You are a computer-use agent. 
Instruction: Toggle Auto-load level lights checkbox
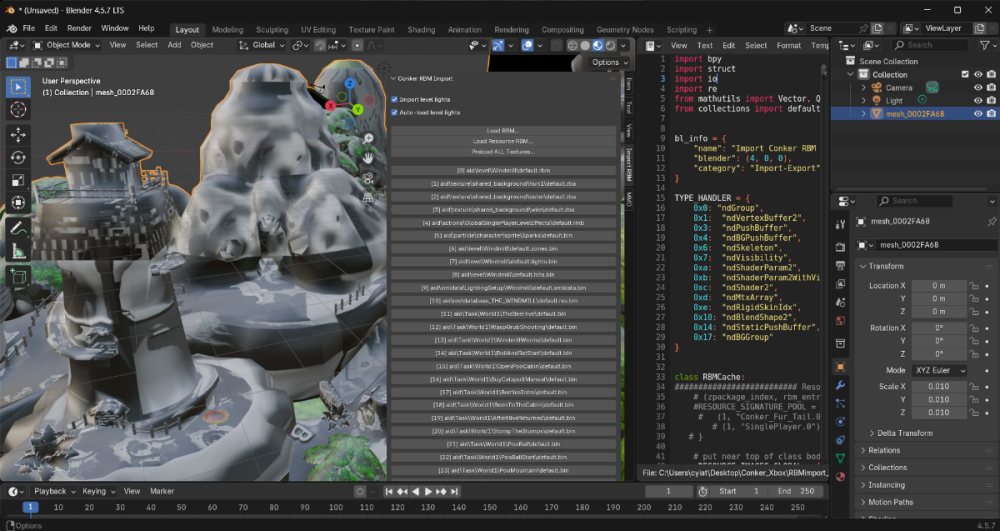coord(394,112)
